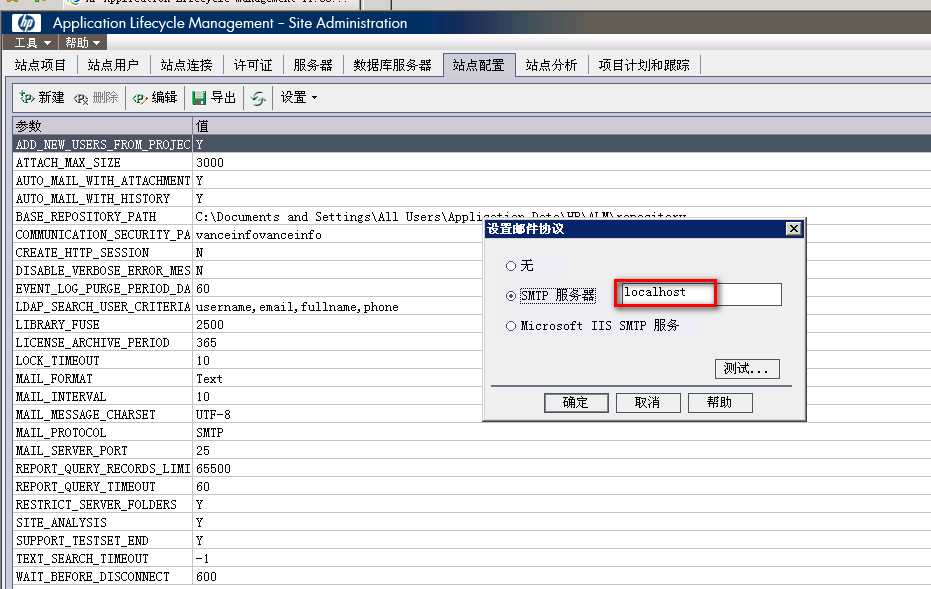Select the 无 (None) radio option
931x589 pixels.
(511, 265)
